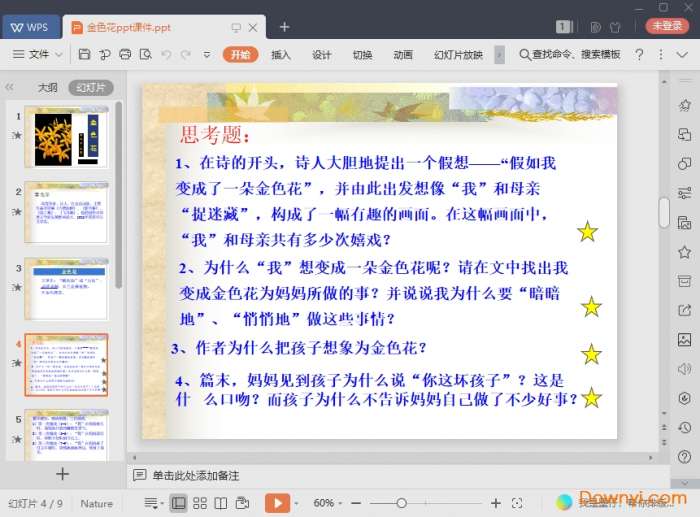
Task: Open new tab with plus button
Action: (x=284, y=27)
